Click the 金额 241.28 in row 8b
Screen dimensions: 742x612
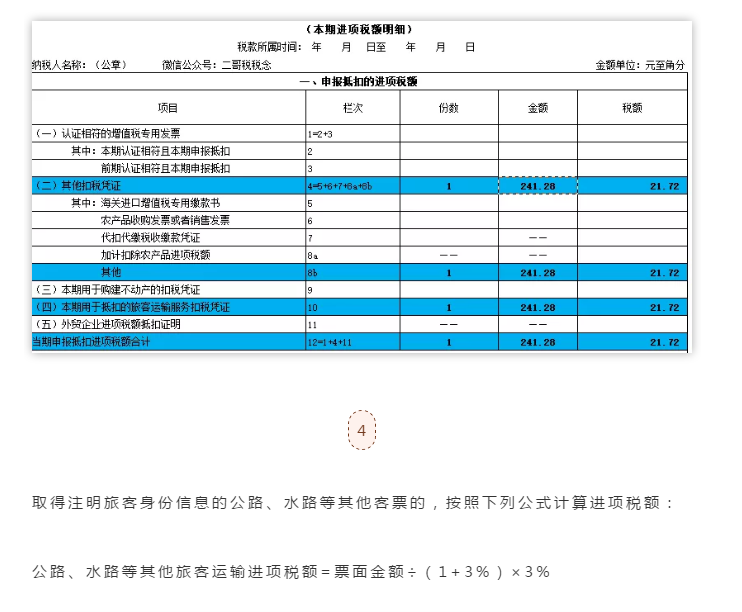(538, 273)
